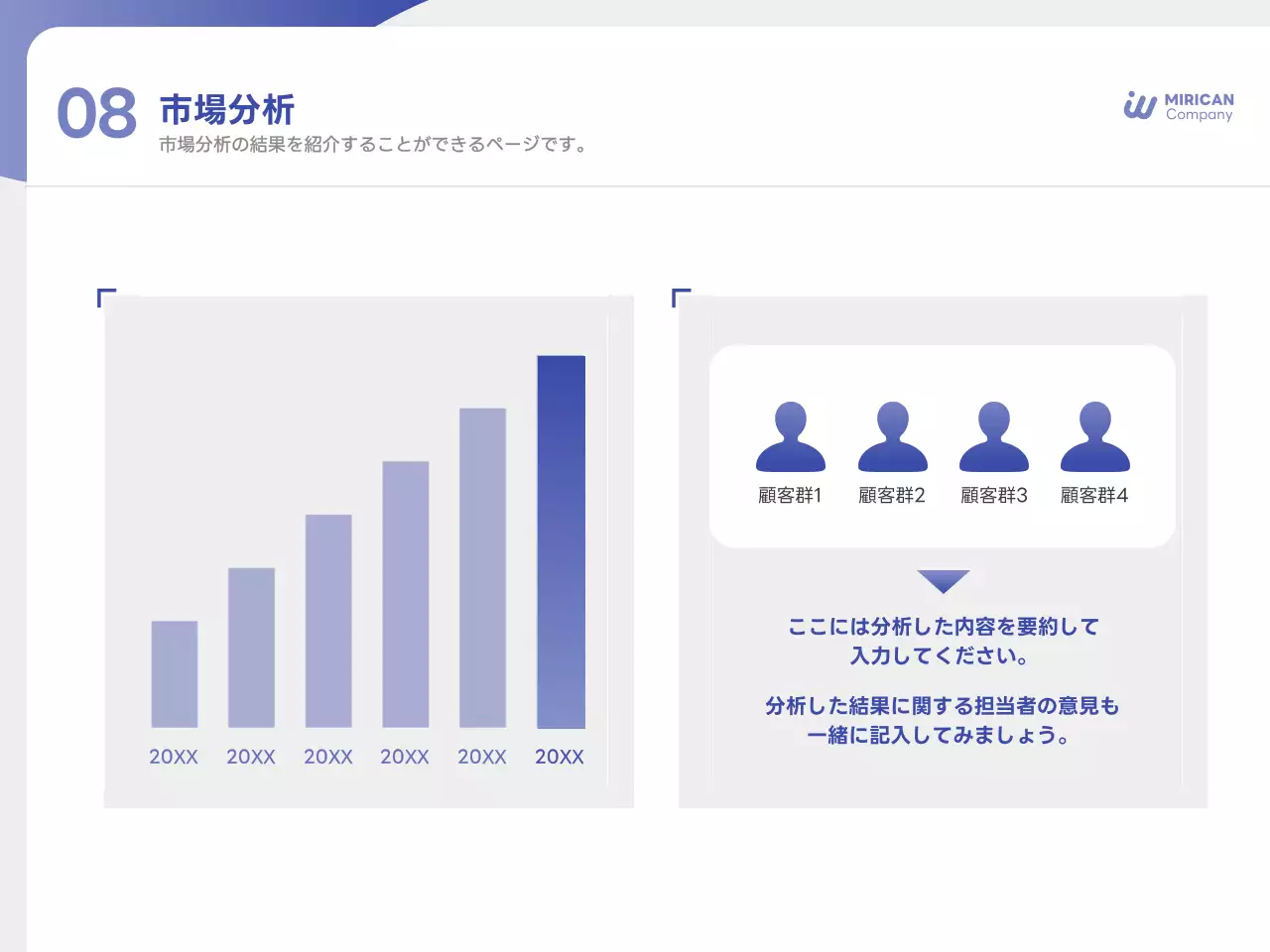The height and width of the screenshot is (952, 1270).
Task: Select the corner bracket on the bar chart panel
Action: pyautogui.click(x=105, y=297)
